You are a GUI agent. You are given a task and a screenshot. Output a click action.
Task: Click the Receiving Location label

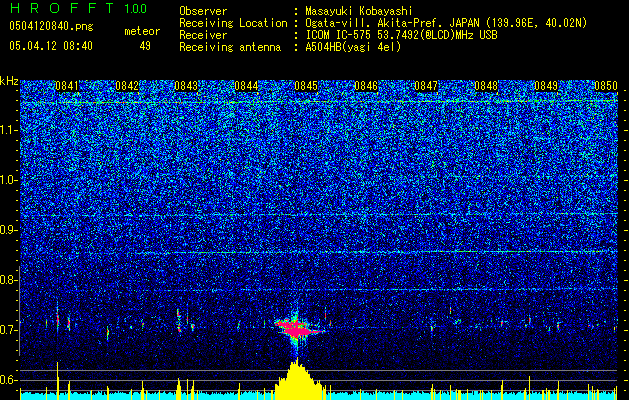click(x=233, y=23)
